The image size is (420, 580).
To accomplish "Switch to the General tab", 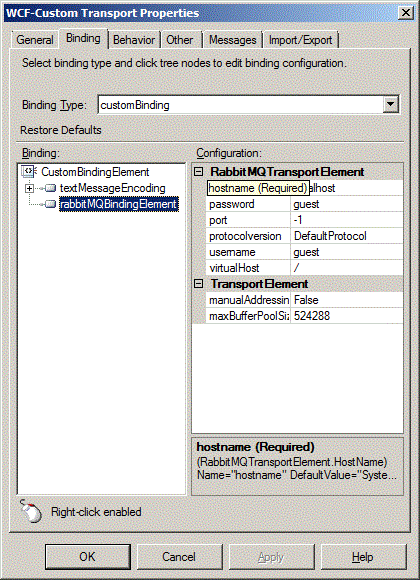I will pos(35,40).
